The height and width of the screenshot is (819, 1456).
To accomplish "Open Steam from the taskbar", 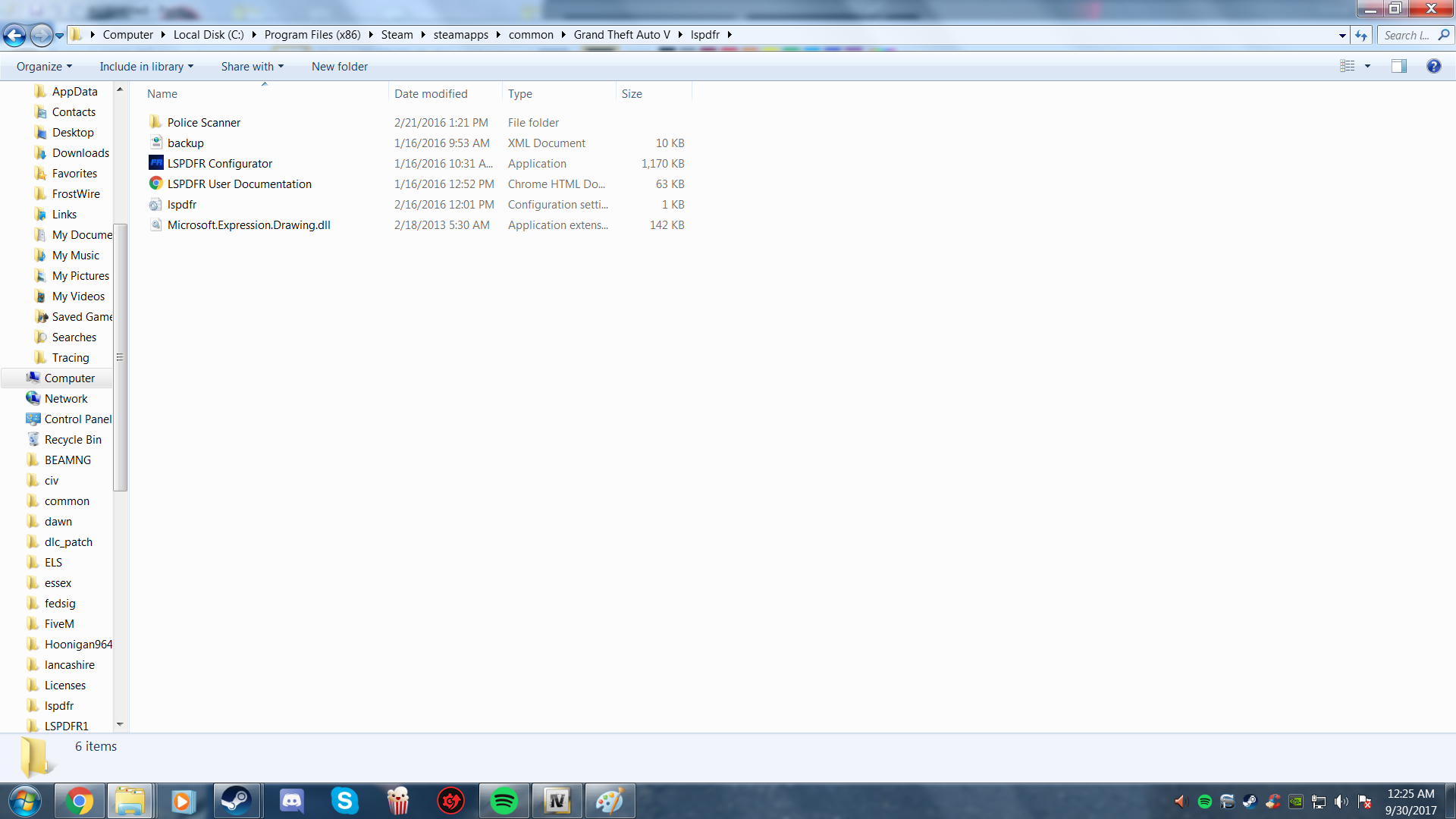I will click(236, 801).
